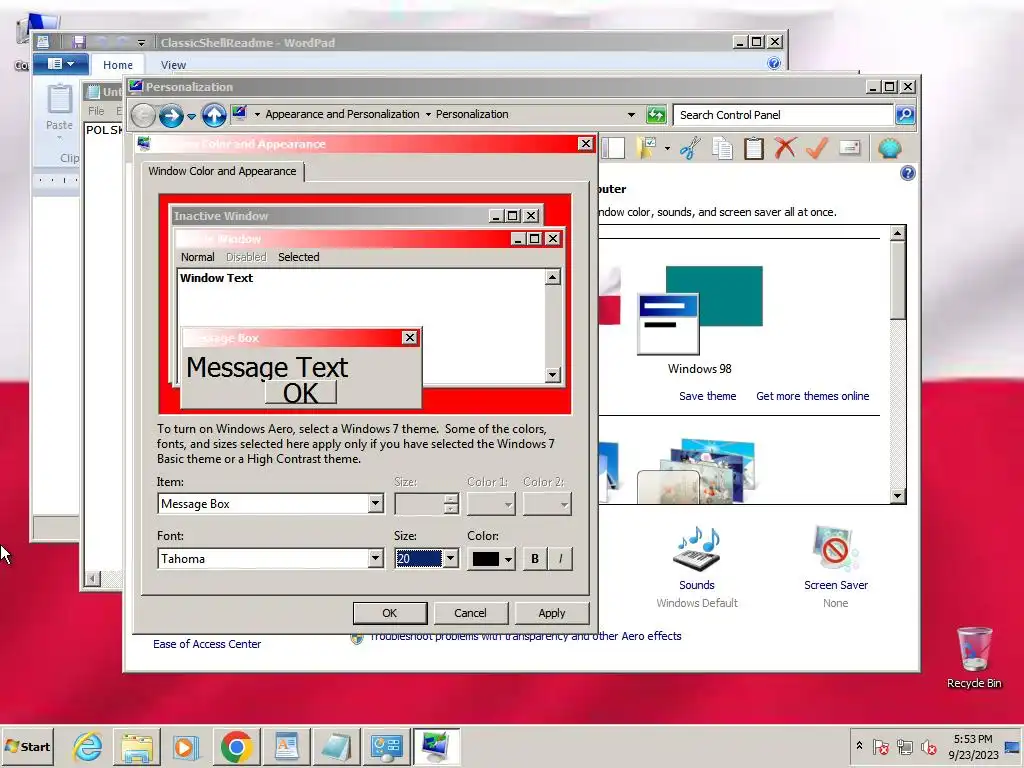Click the Paste clipboard toolbar icon
The width and height of the screenshot is (1024, 768).
click(x=754, y=148)
